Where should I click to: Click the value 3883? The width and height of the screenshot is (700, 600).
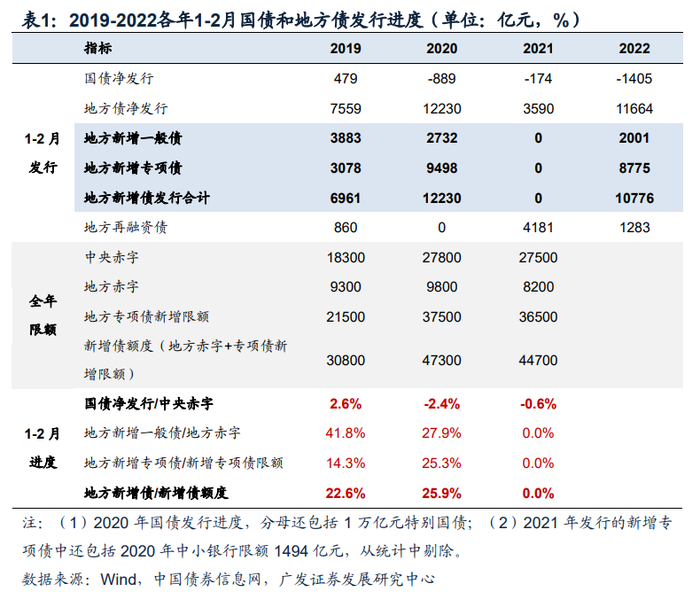click(345, 138)
